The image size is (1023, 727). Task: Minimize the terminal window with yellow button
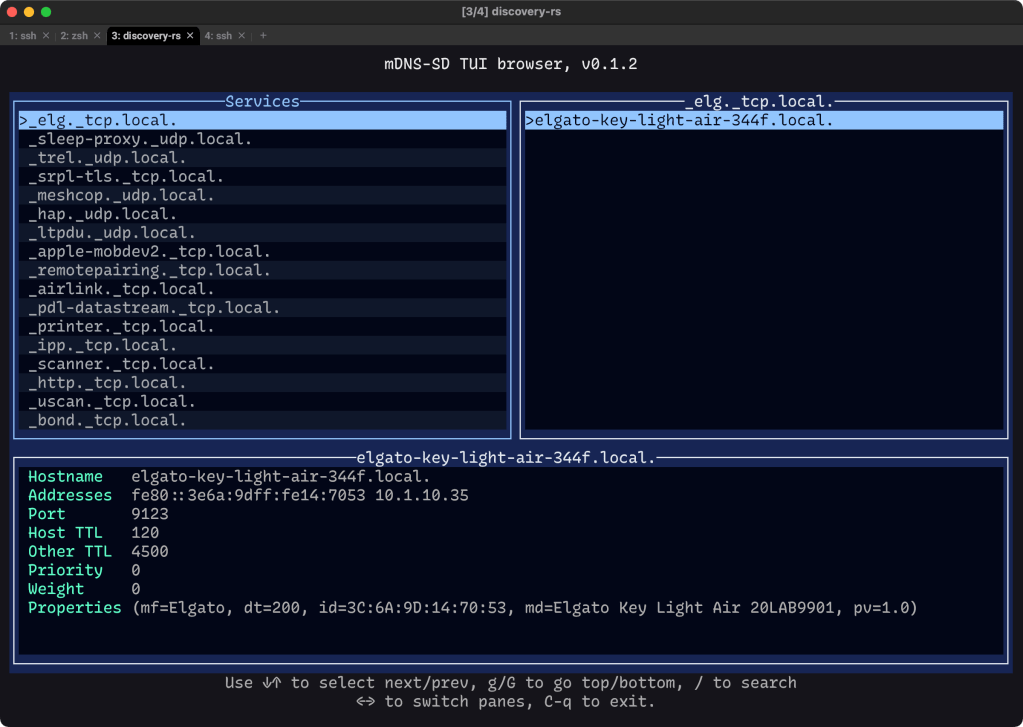[29, 11]
